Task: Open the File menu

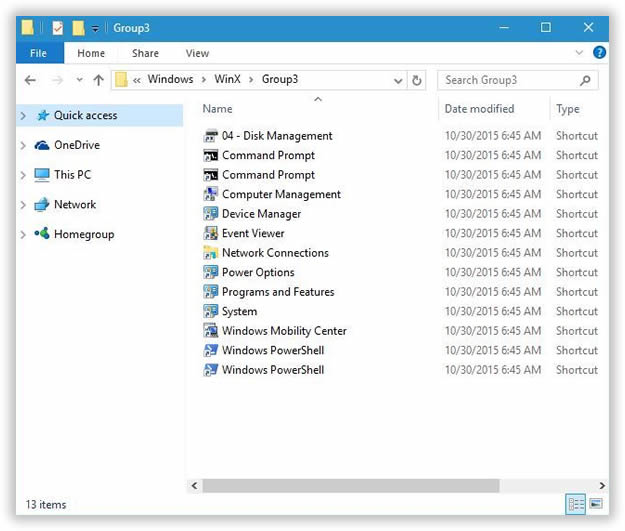Action: click(38, 53)
